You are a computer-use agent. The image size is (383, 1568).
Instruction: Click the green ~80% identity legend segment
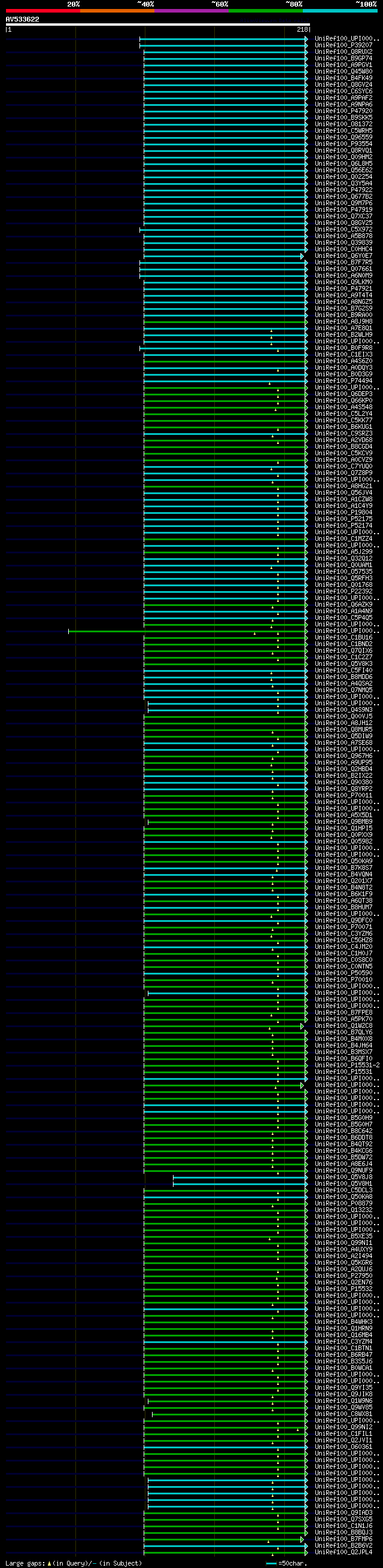tap(266, 11)
